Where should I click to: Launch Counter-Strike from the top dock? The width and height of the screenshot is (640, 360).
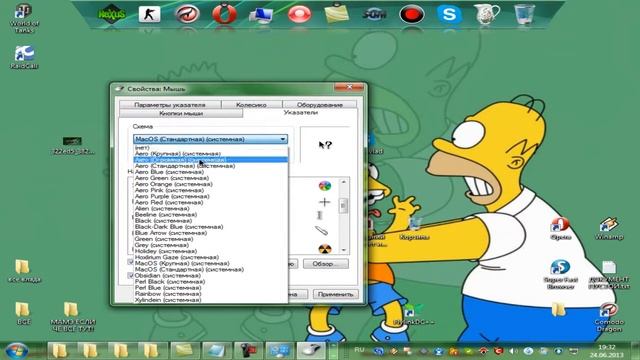(149, 14)
